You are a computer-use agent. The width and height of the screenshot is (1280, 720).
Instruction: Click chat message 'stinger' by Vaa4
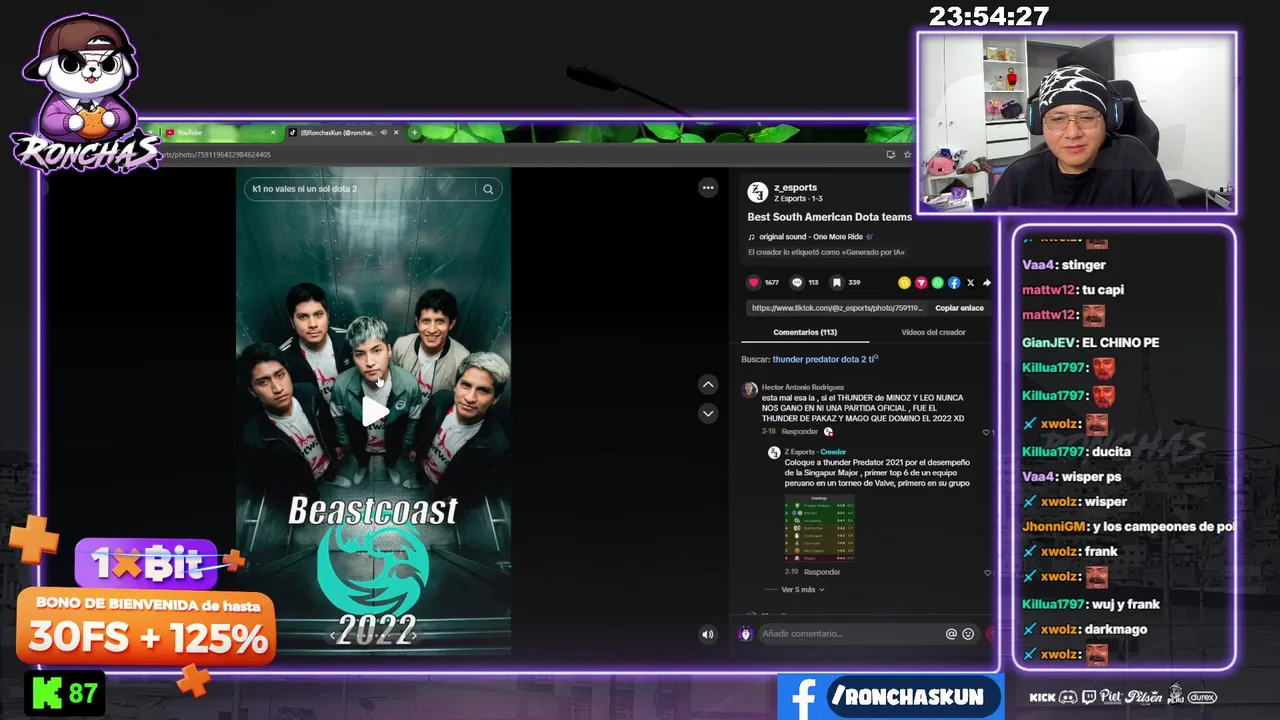(1083, 265)
